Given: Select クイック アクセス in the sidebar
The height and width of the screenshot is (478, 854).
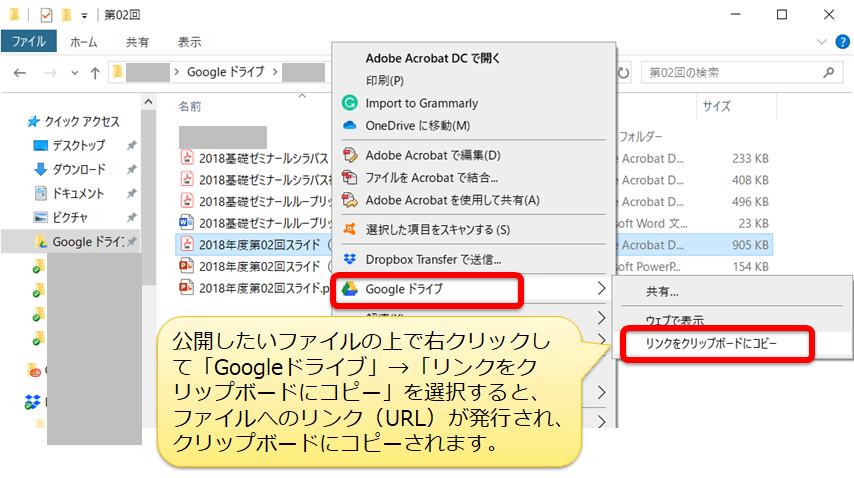Looking at the screenshot, I should tap(82, 121).
